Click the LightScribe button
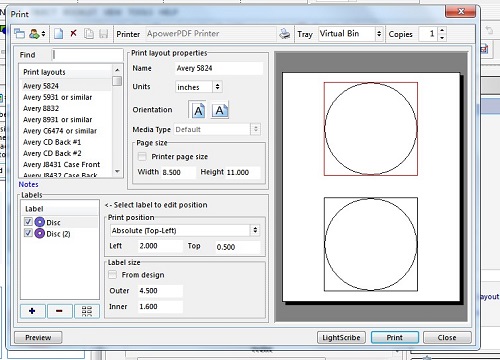This screenshot has height=360, width=500. pyautogui.click(x=341, y=338)
